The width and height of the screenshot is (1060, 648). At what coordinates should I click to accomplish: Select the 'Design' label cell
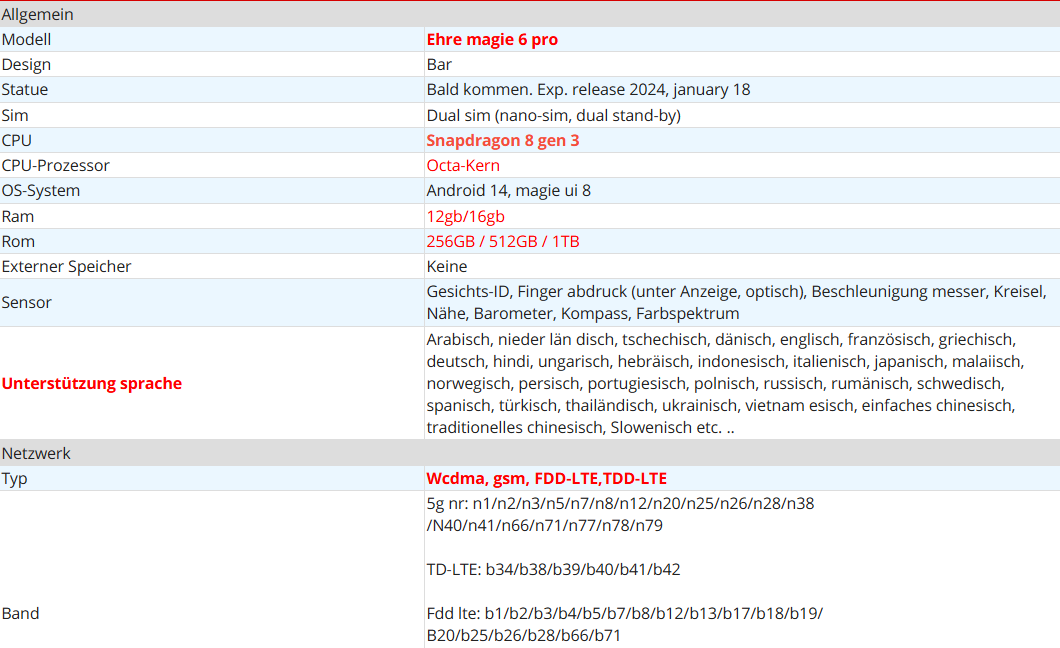26,64
